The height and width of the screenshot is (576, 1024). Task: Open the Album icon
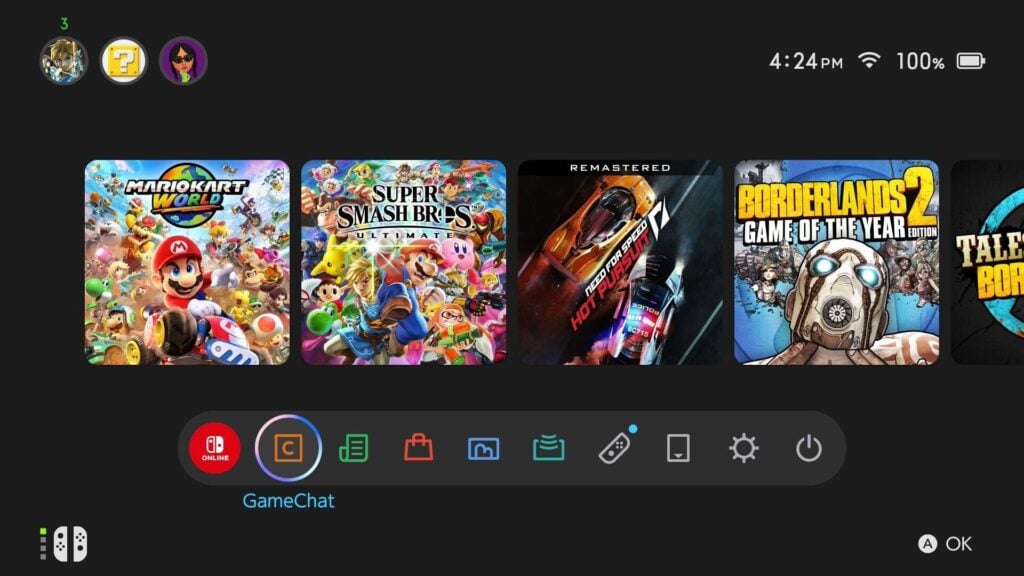pos(483,449)
